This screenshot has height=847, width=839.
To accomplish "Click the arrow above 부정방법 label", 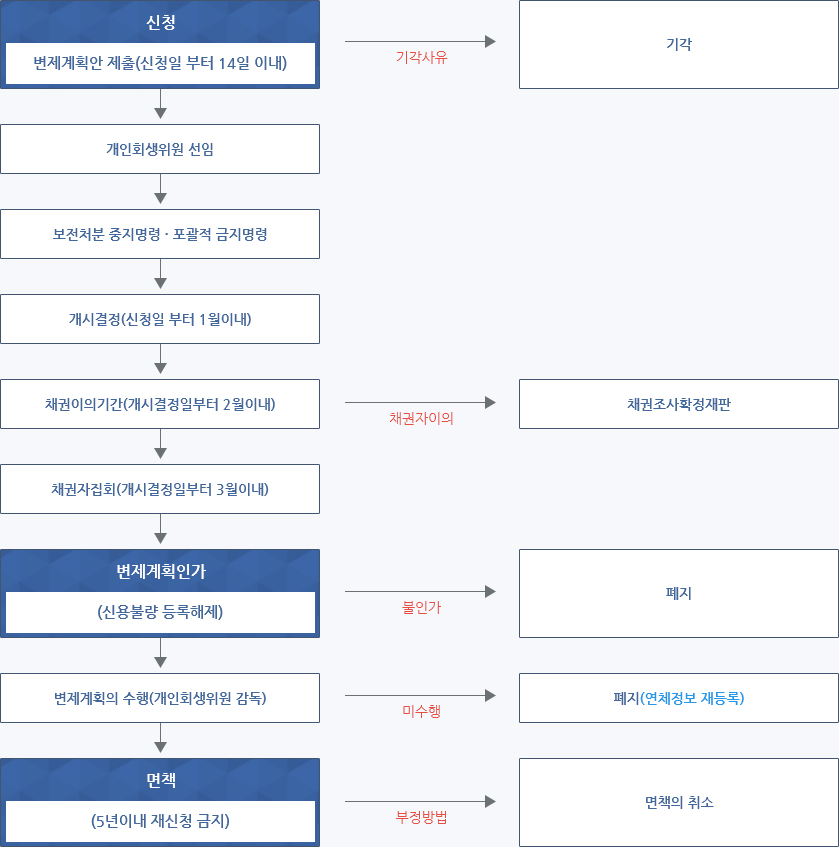I will click(420, 802).
